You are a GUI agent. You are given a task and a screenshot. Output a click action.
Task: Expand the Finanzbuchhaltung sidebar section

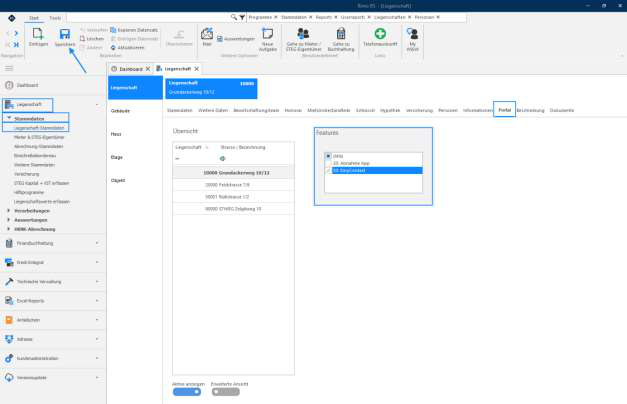pos(97,243)
